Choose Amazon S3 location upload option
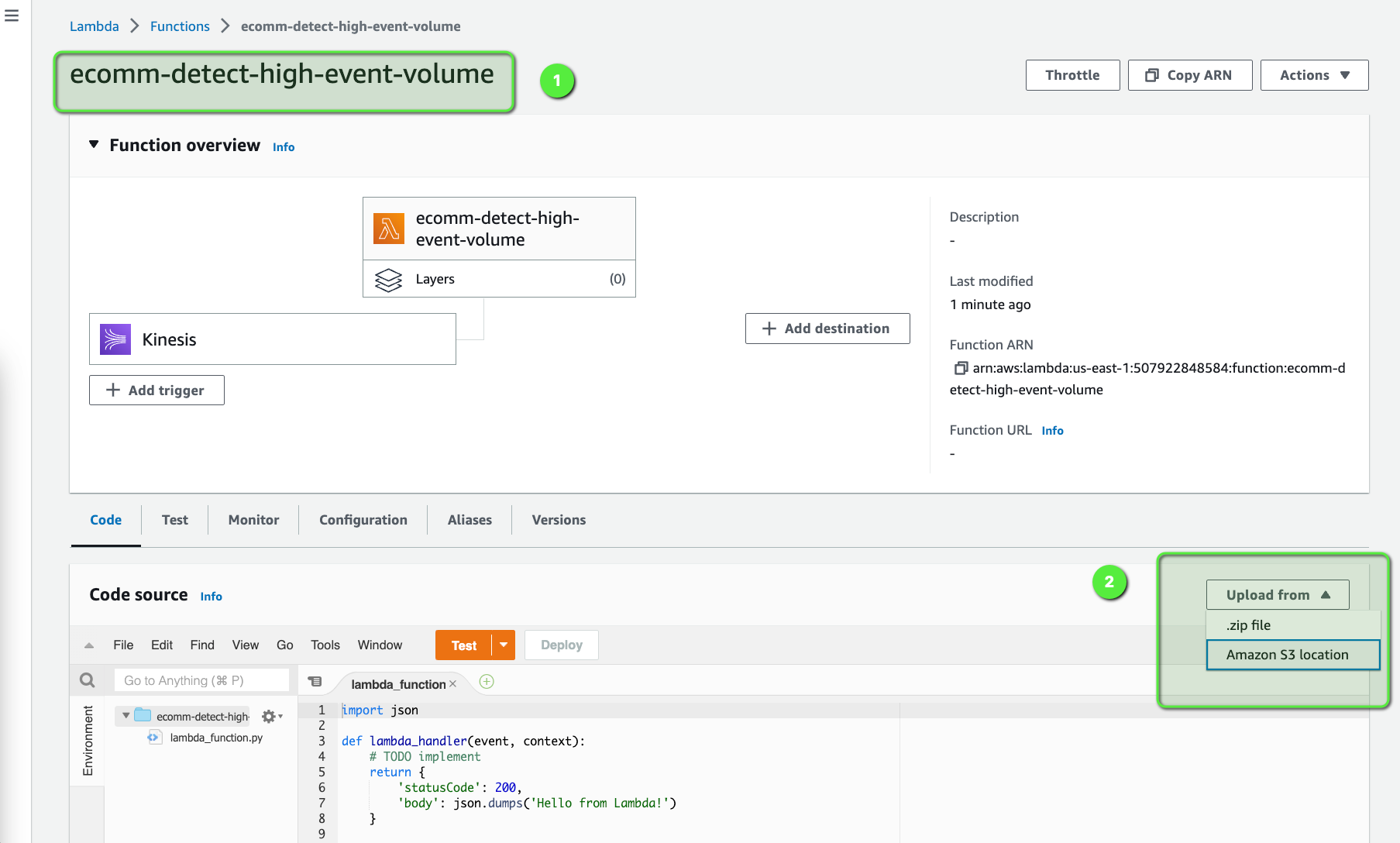Image resolution: width=1400 pixels, height=843 pixels. pyautogui.click(x=1293, y=655)
